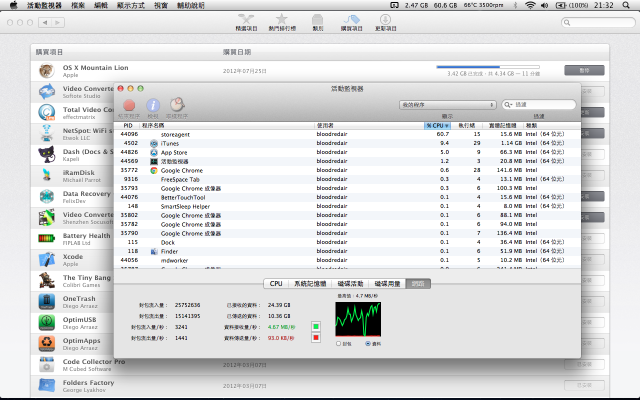This screenshot has height=400, width=640.
Task: Open the 視窗 (Window) menu
Action: [161, 5]
